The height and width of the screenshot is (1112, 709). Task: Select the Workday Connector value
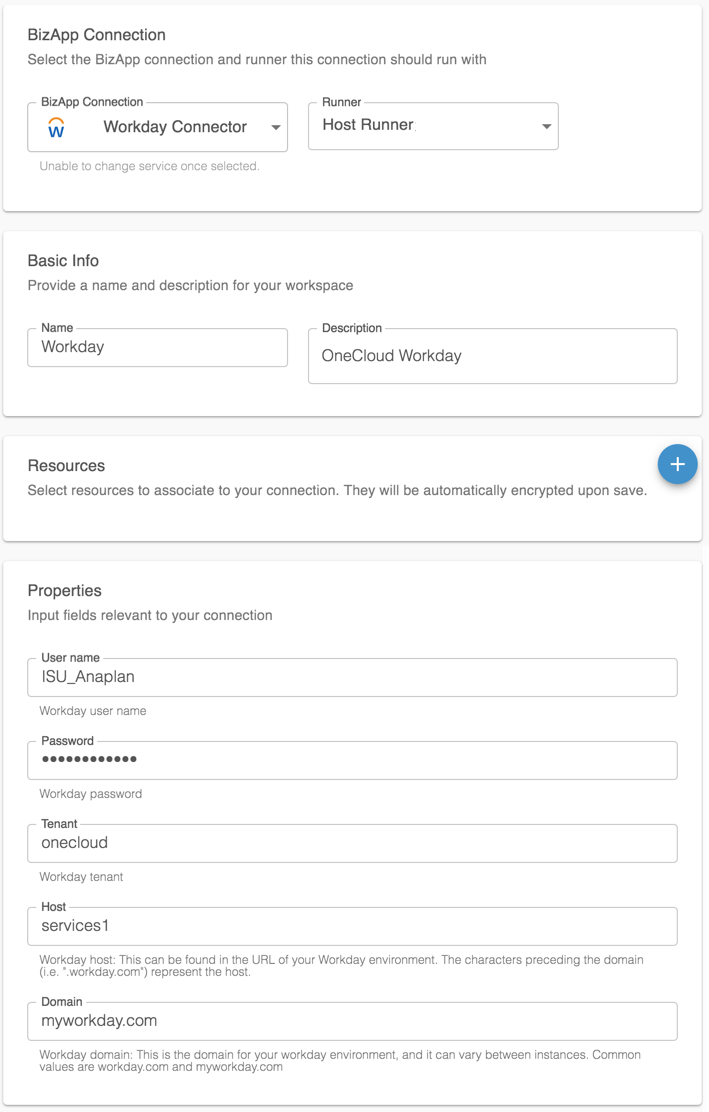(175, 127)
